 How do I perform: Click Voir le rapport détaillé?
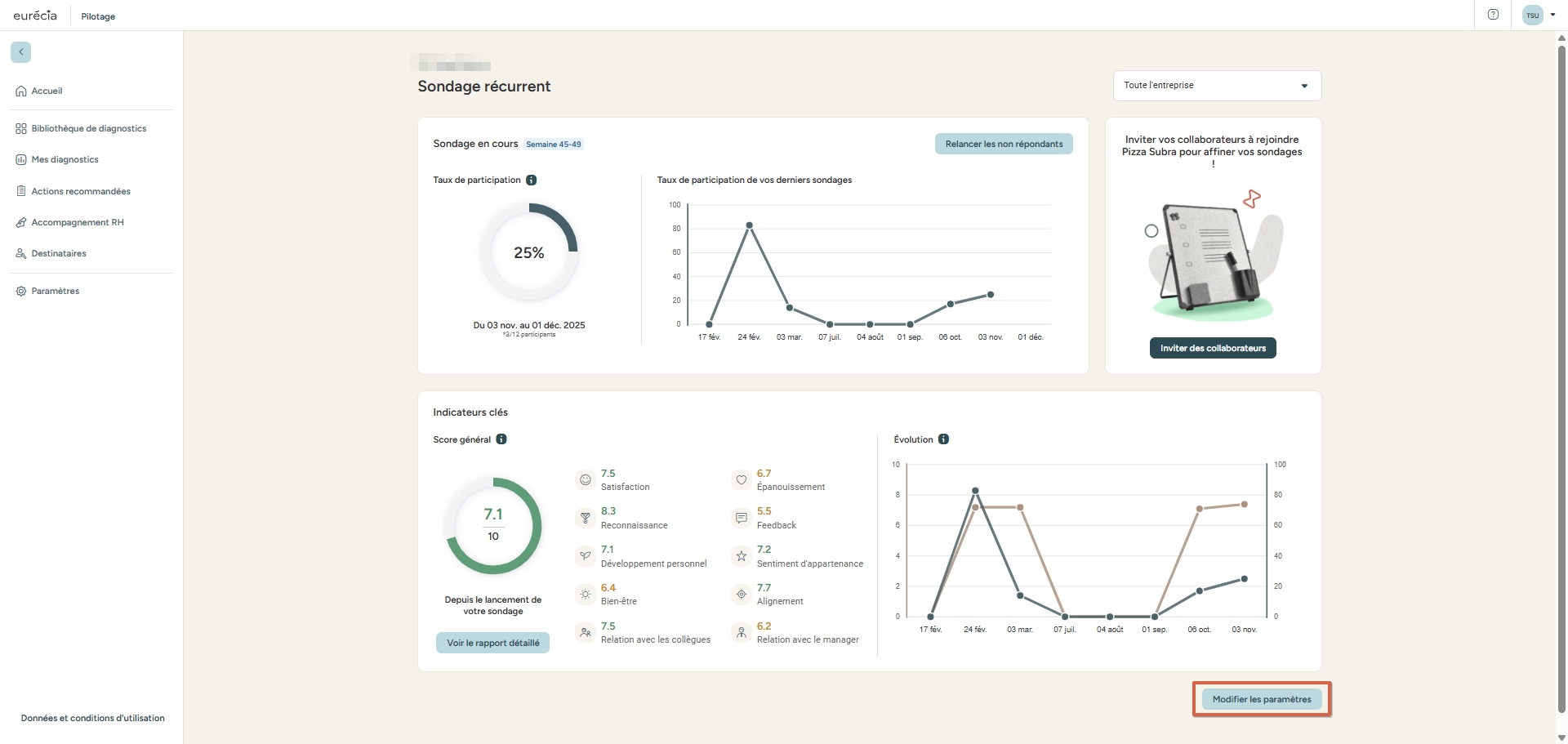coord(492,644)
